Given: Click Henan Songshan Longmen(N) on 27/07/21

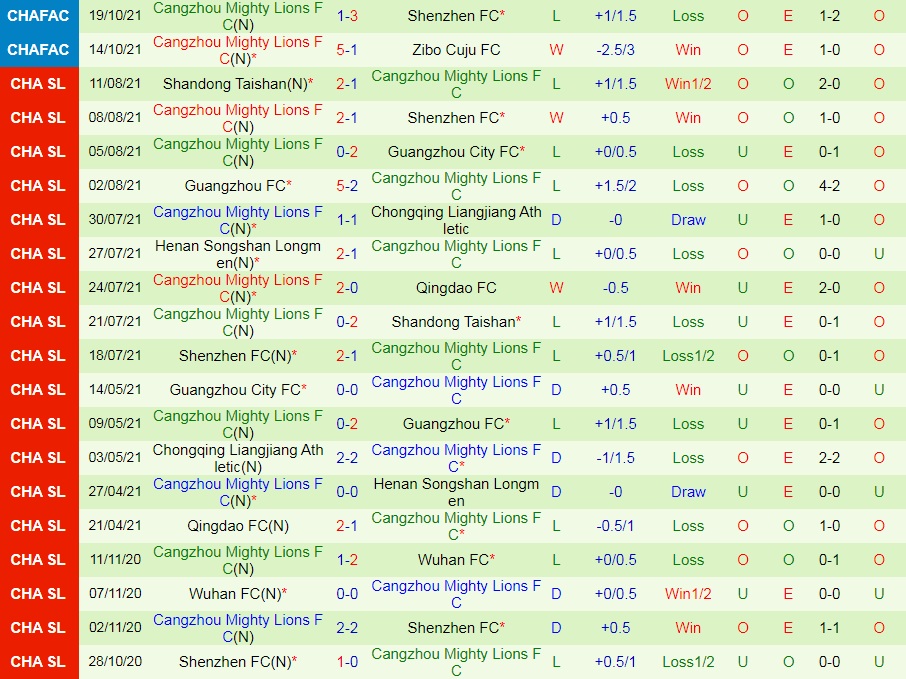Looking at the screenshot, I should 237,254.
